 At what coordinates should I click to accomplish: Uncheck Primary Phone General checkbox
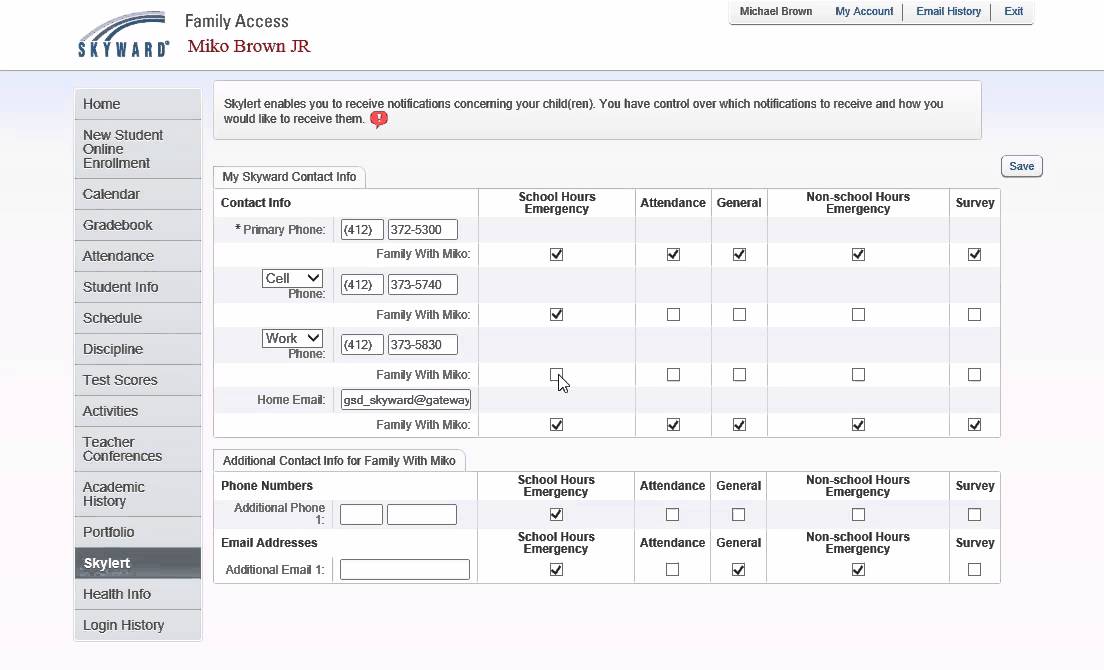pos(739,254)
